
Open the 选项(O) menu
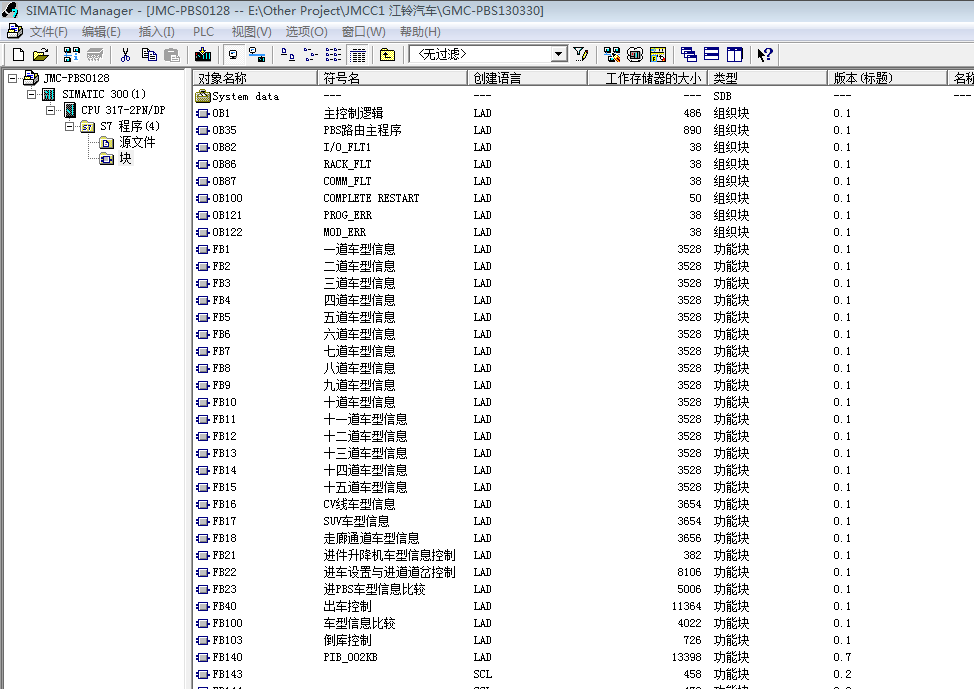click(306, 32)
